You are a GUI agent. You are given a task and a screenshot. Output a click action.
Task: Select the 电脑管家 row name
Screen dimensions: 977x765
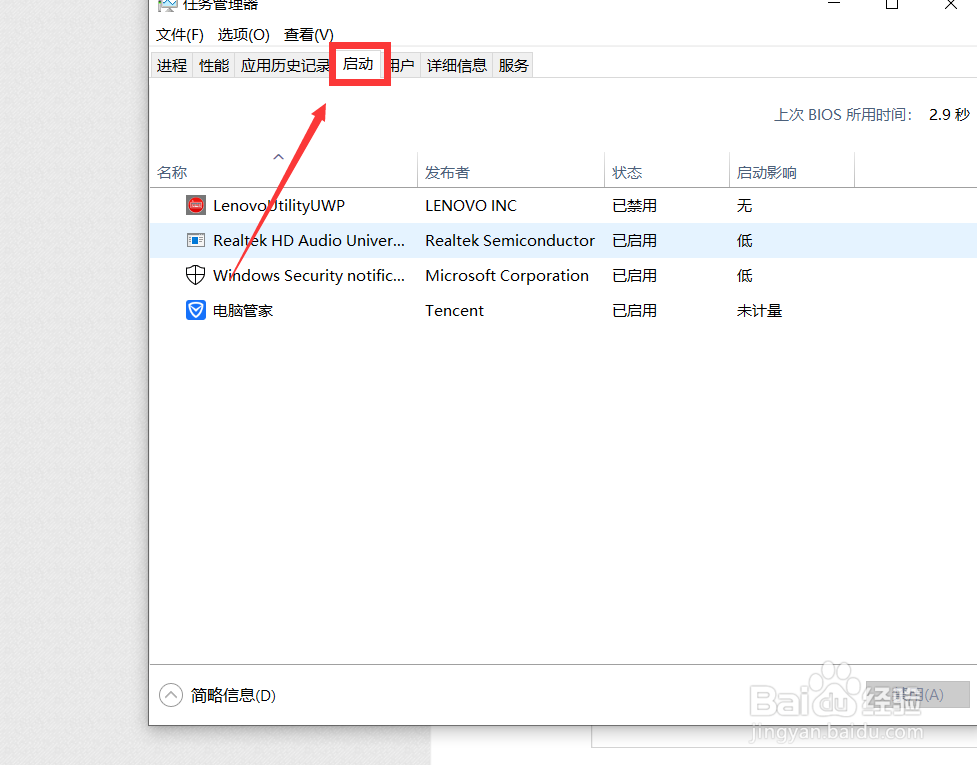pyautogui.click(x=243, y=310)
